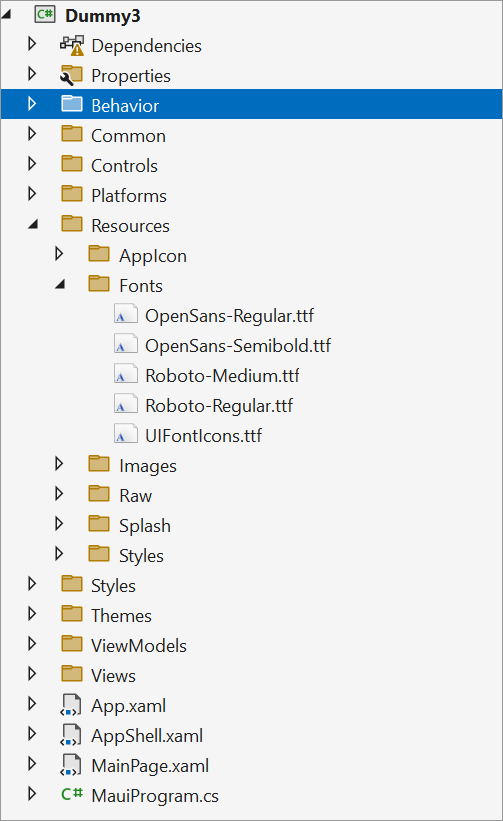Click the XAML file icon of App.xaml
Viewport: 503px width, 821px height.
coord(71,705)
